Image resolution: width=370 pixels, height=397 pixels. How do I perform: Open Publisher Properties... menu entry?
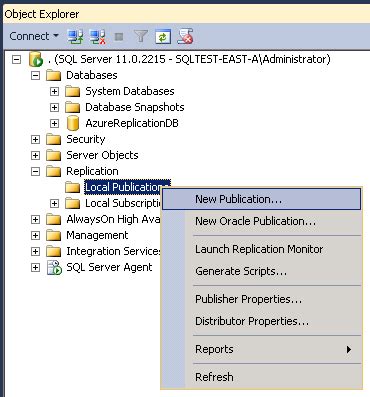261,299
